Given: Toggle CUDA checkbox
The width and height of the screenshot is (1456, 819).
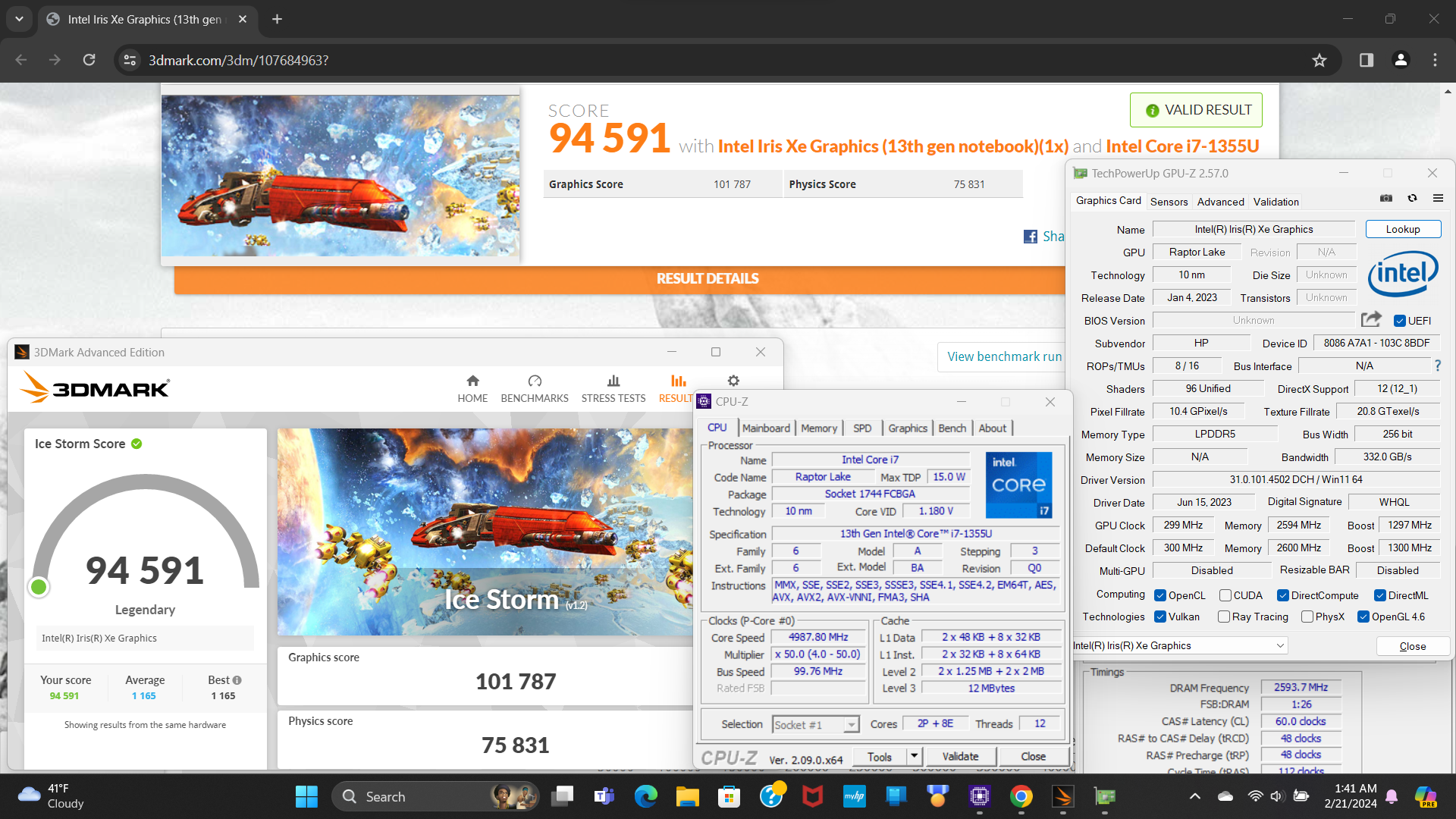Looking at the screenshot, I should pos(1225,595).
